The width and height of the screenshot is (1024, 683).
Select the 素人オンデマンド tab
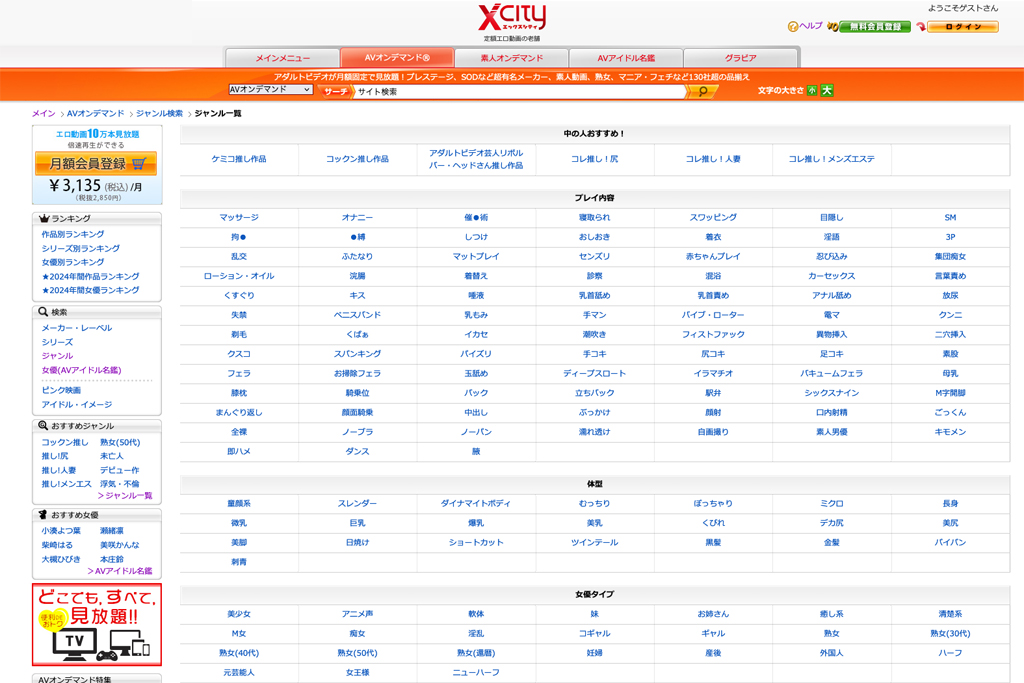(x=511, y=58)
